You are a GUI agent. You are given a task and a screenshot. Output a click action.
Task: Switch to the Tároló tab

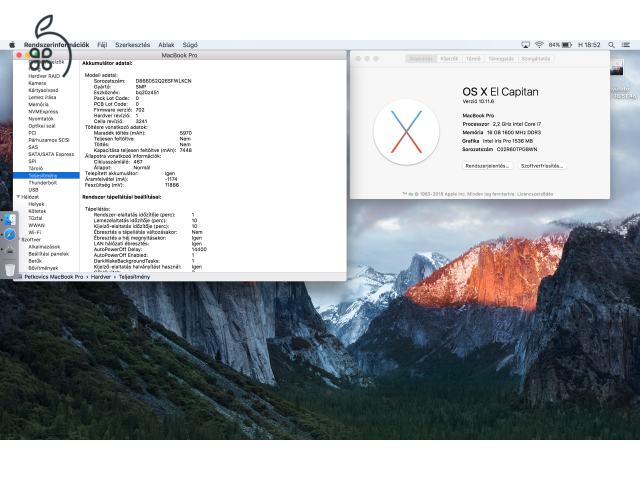coord(473,59)
